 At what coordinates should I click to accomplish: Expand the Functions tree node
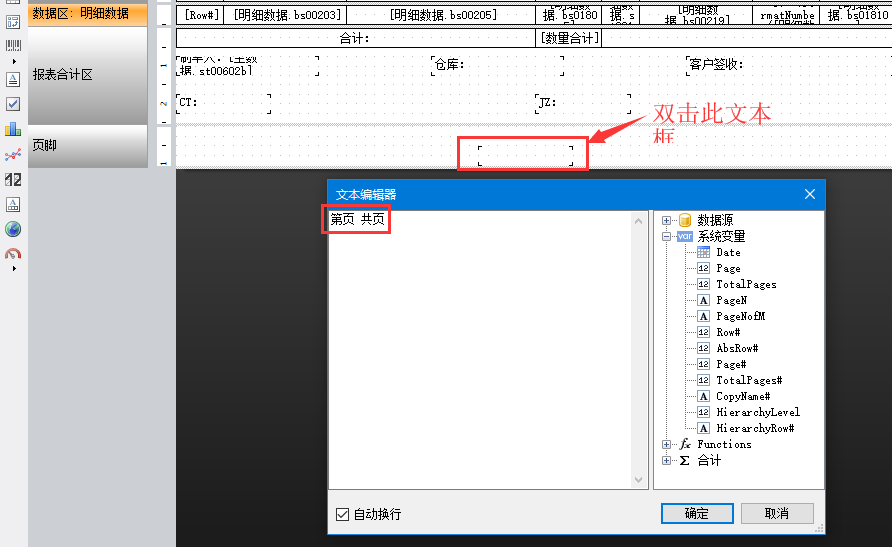tap(667, 444)
